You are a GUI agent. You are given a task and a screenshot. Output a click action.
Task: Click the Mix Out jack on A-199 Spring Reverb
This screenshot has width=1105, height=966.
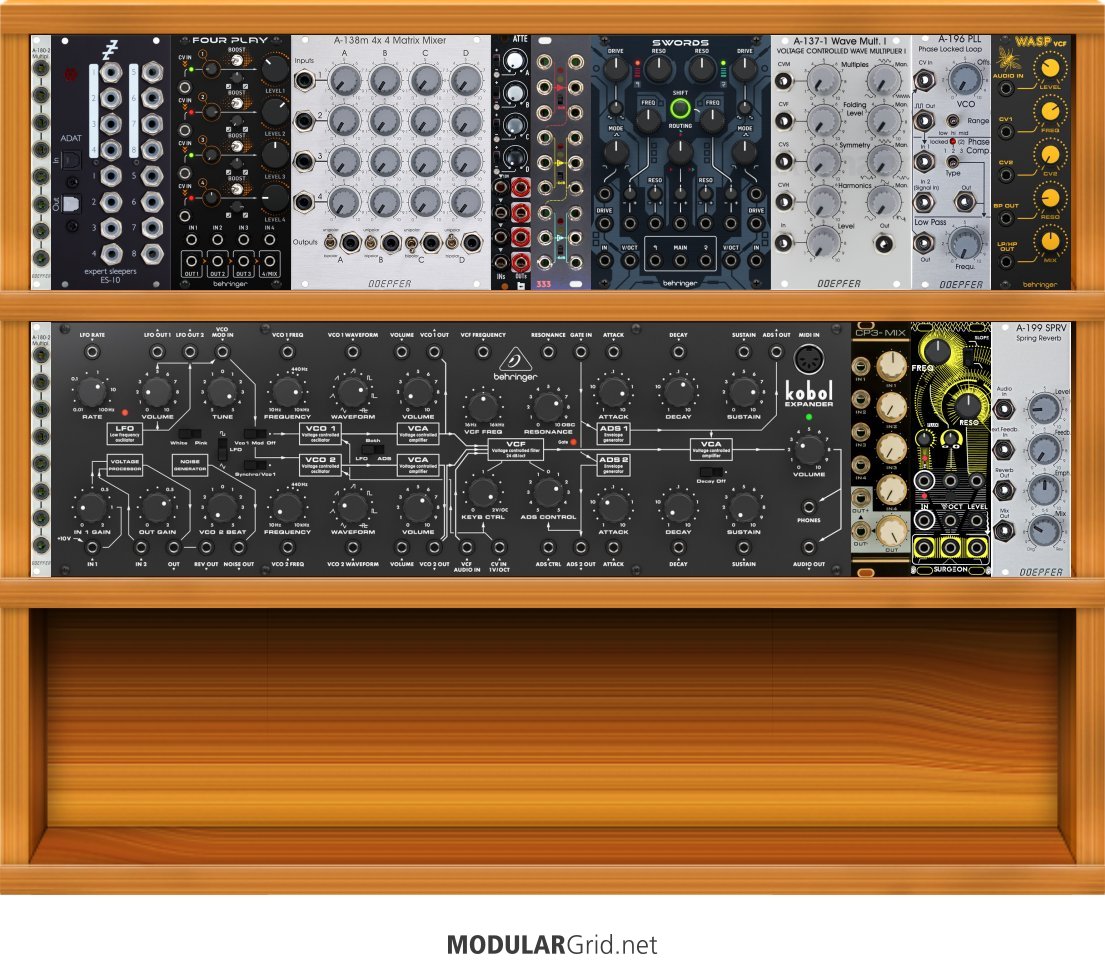coord(1004,531)
